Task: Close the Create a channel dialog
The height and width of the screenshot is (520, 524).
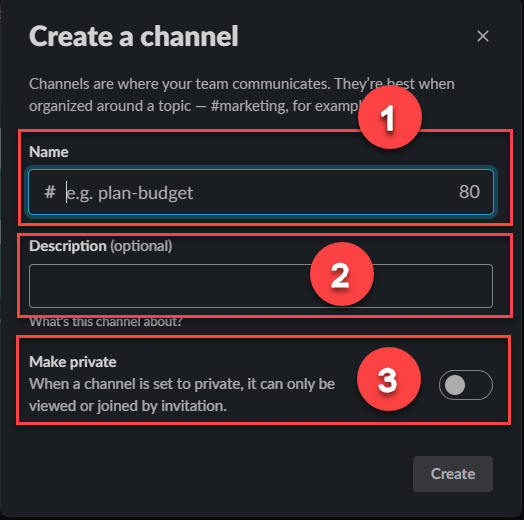Action: click(483, 36)
